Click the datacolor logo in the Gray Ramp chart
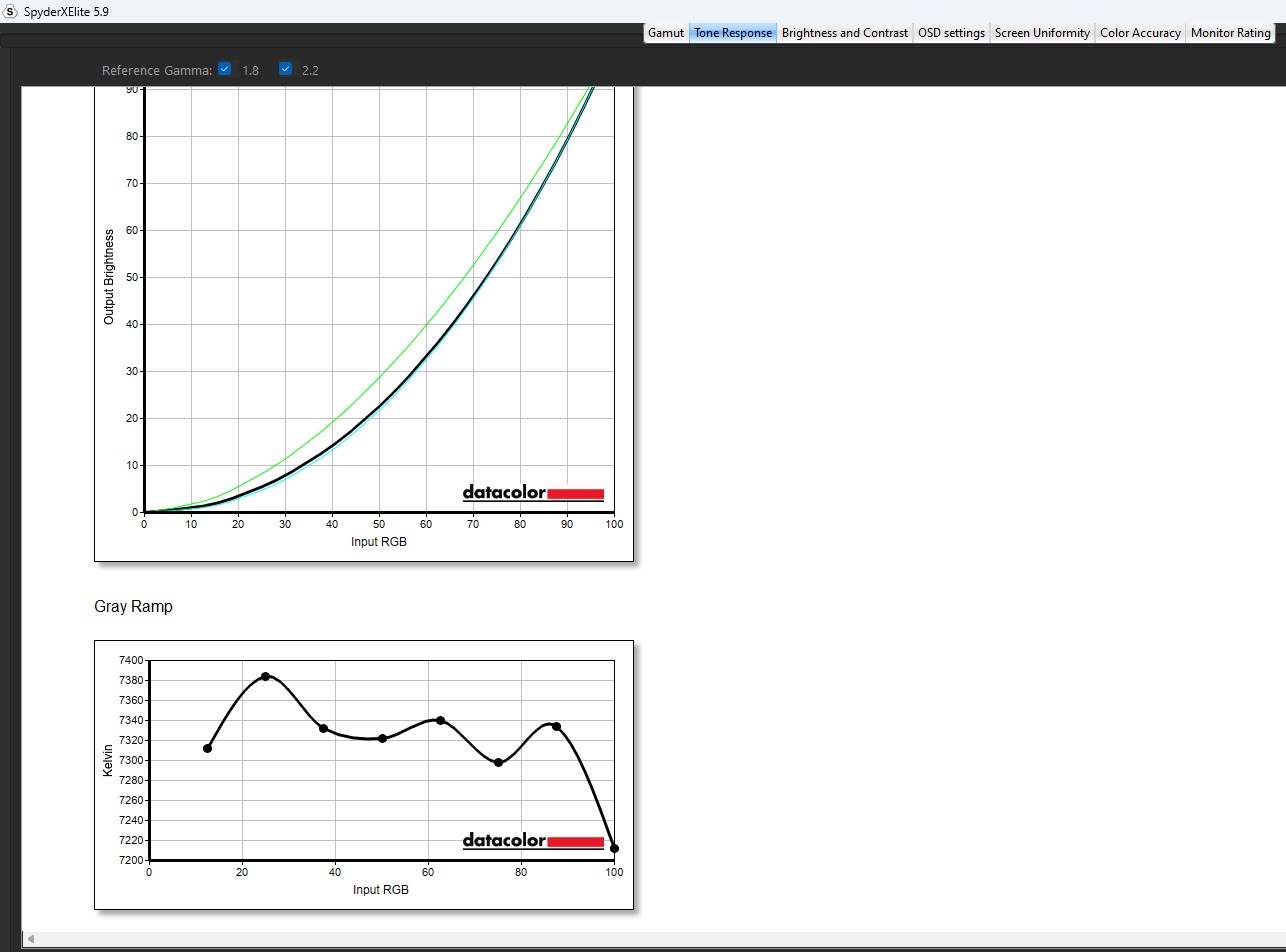Viewport: 1286px width, 952px height. [533, 841]
